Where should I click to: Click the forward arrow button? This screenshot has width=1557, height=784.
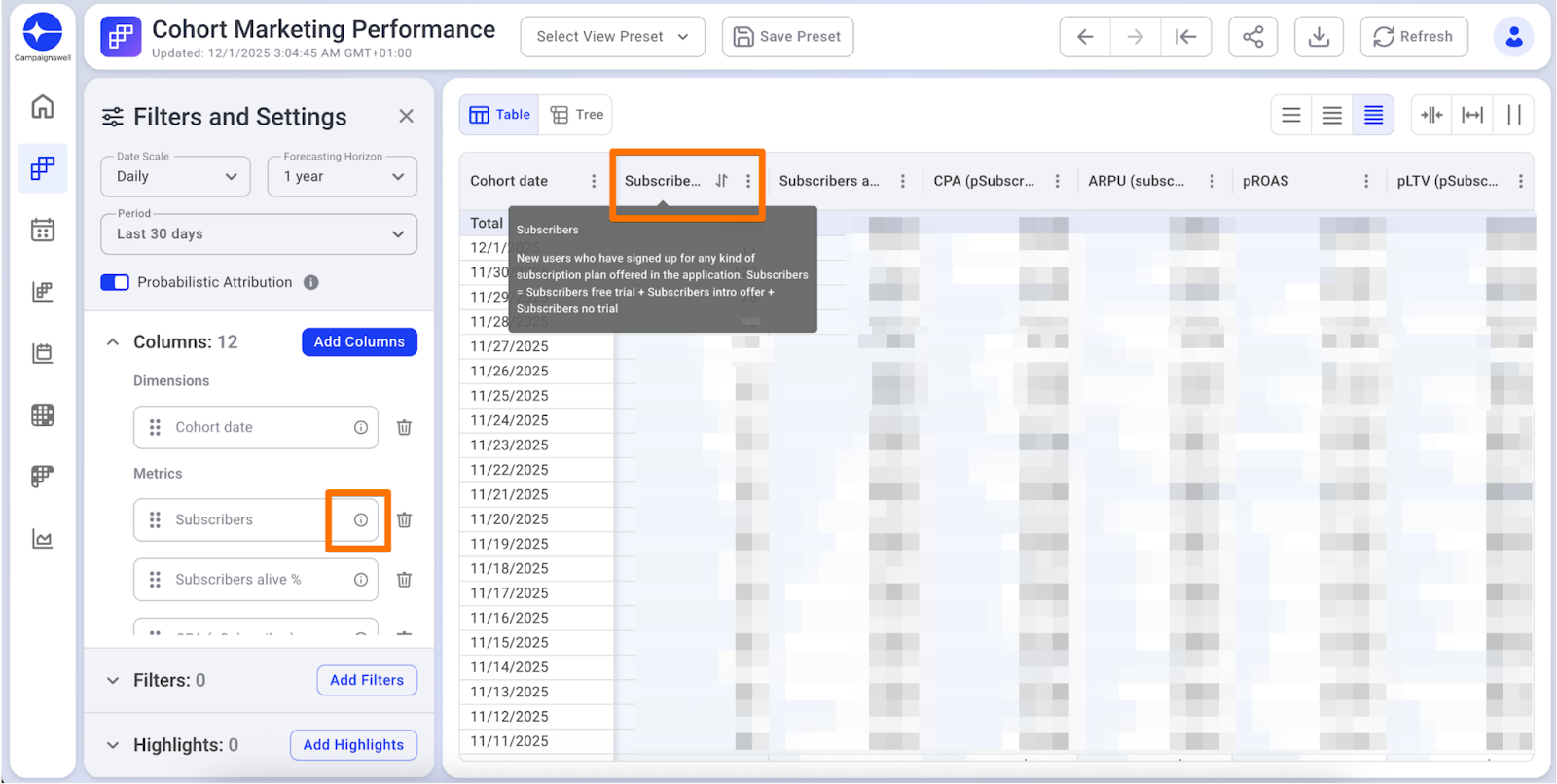click(x=1136, y=37)
